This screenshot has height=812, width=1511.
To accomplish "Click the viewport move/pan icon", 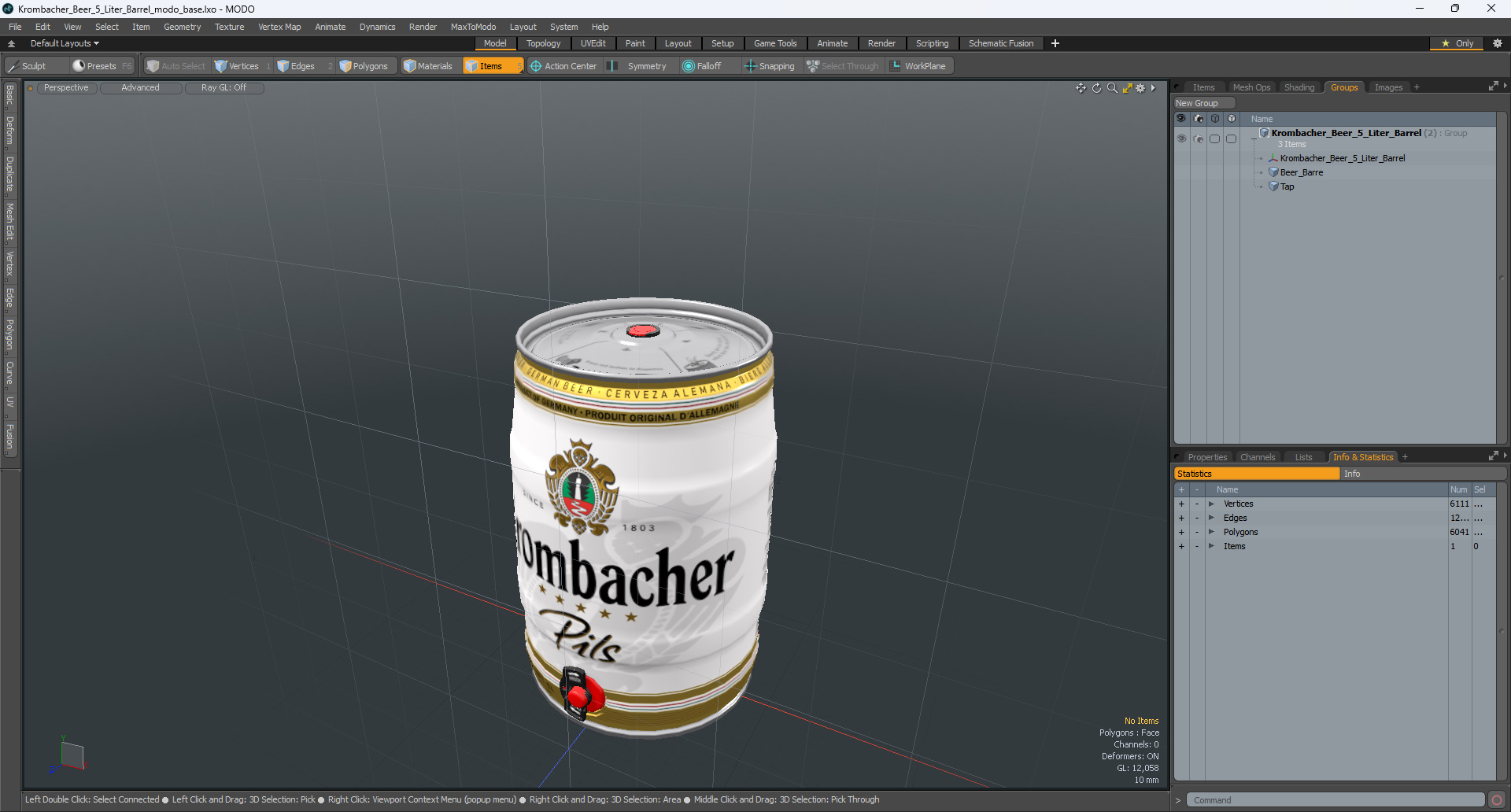I will 1081,88.
